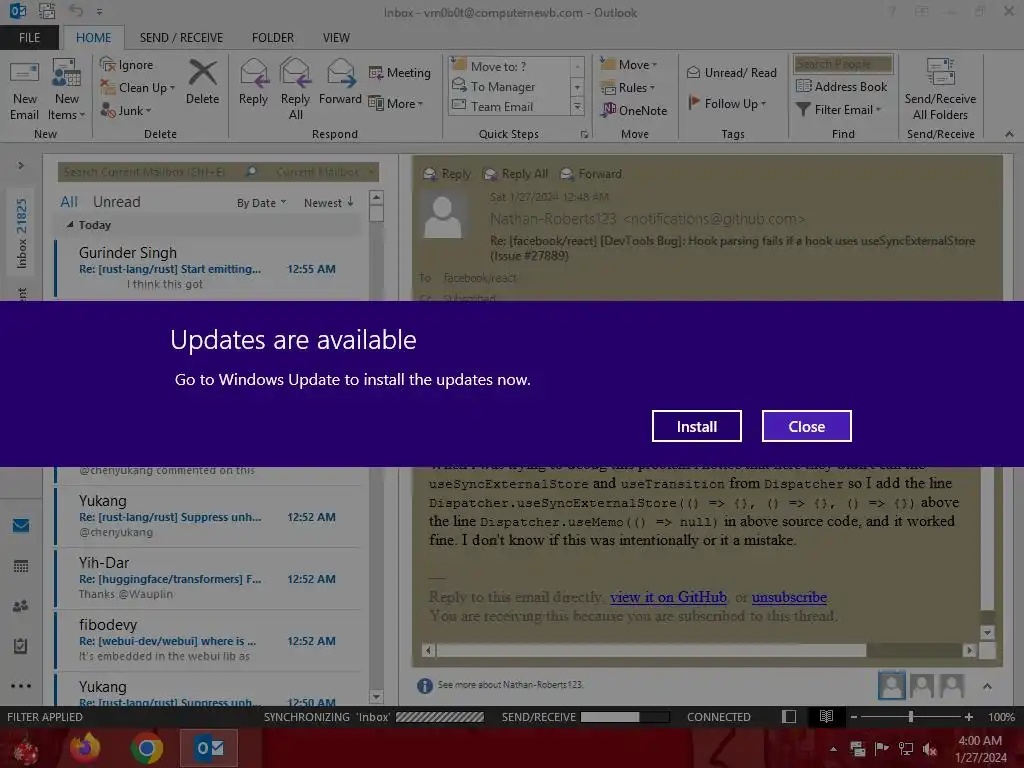
Task: Click Close in update prompt
Action: tap(807, 426)
